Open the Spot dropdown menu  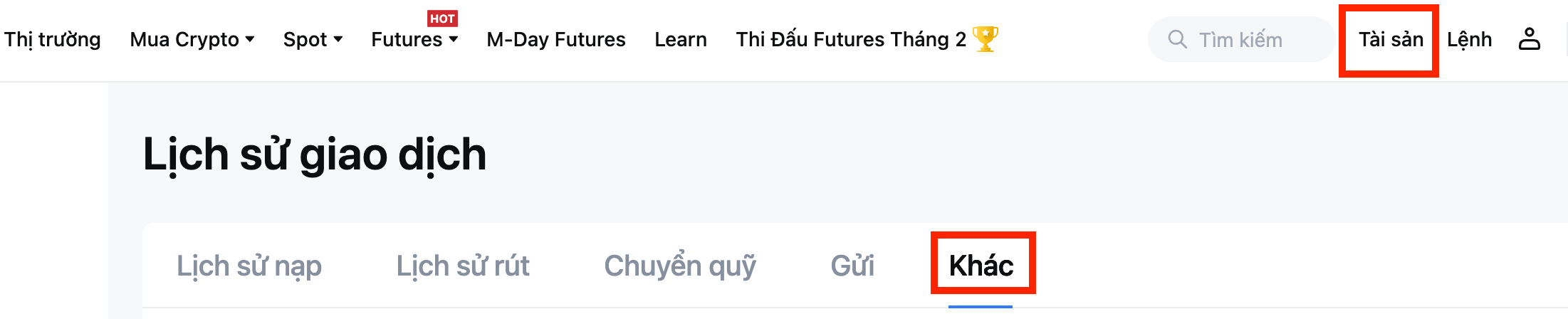coord(313,40)
